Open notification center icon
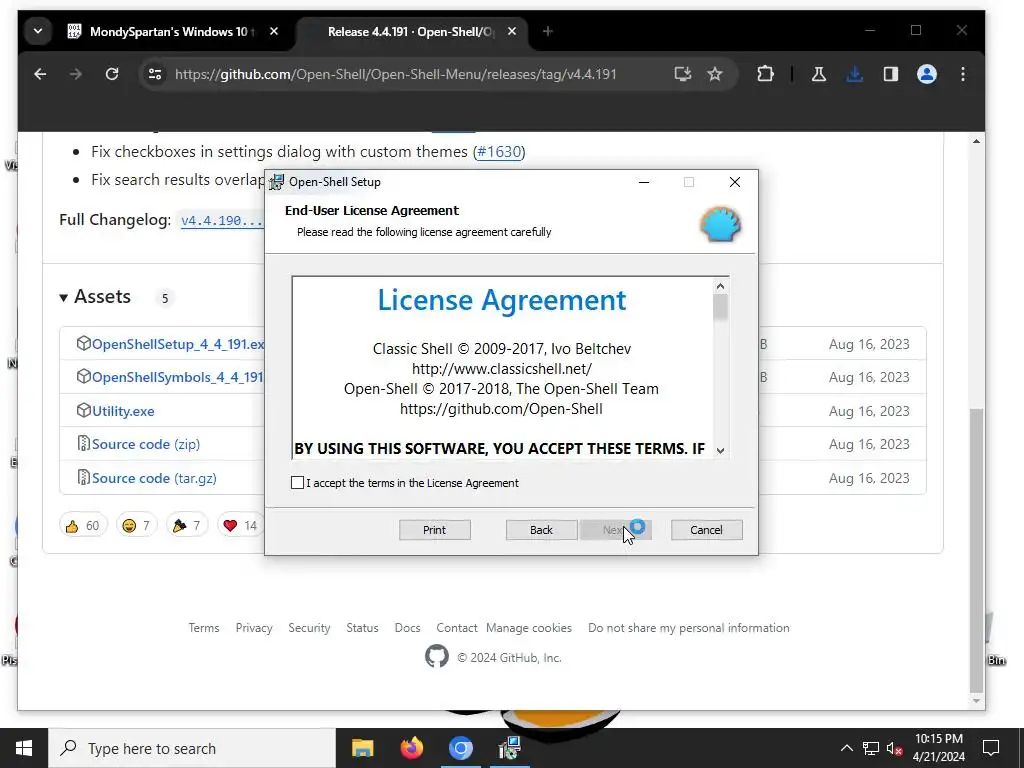The image size is (1024, 768). click(x=991, y=748)
